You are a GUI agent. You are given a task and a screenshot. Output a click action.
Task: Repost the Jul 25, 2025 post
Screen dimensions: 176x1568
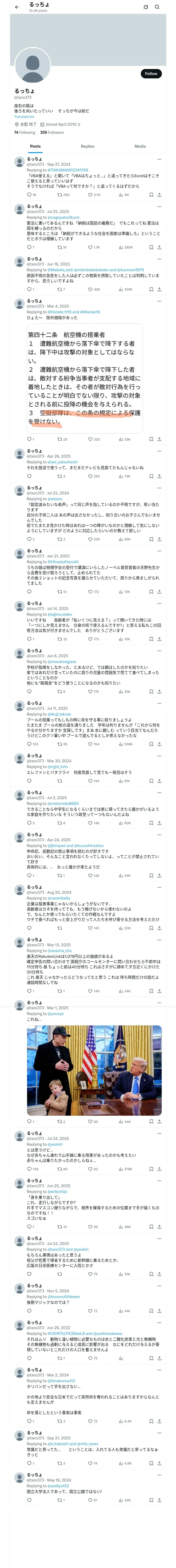click(59, 247)
